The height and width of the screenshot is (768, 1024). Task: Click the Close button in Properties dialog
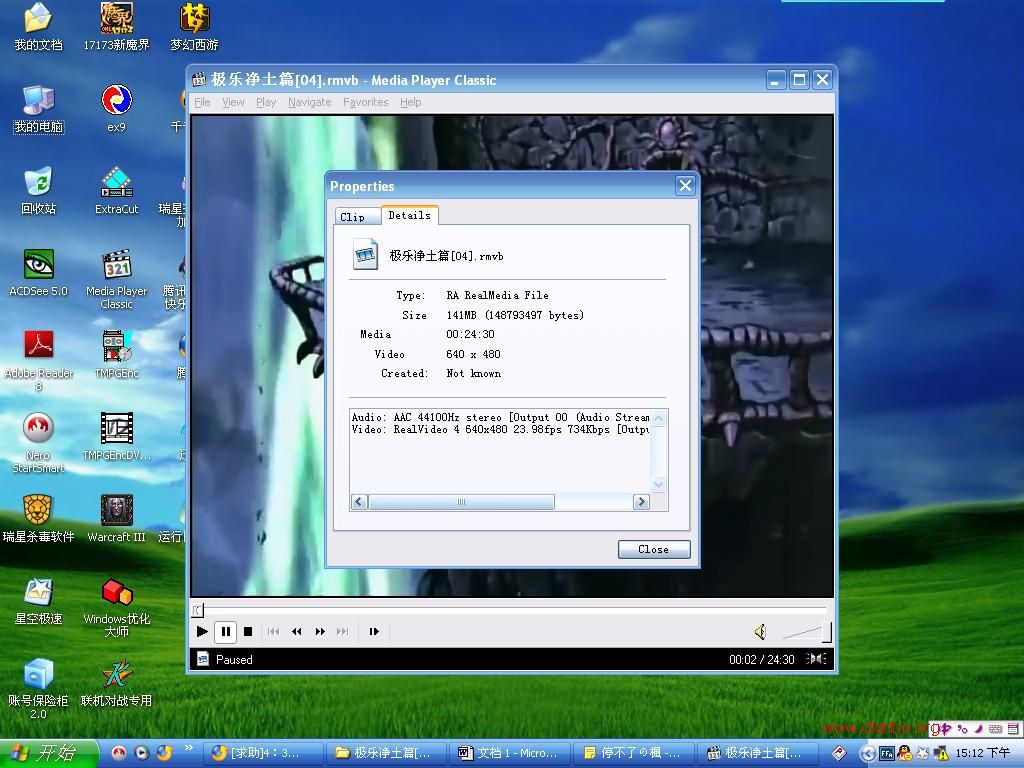tap(654, 549)
